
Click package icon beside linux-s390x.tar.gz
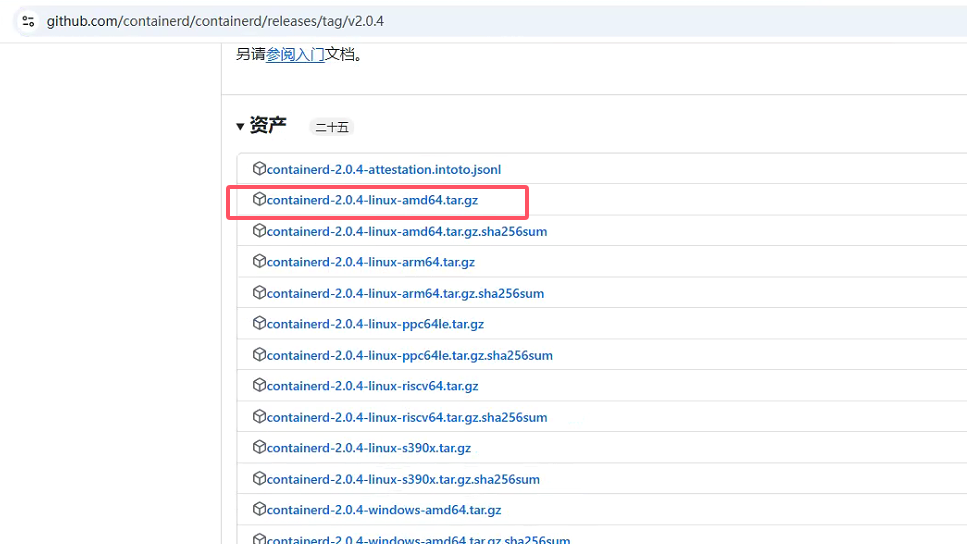click(259, 447)
